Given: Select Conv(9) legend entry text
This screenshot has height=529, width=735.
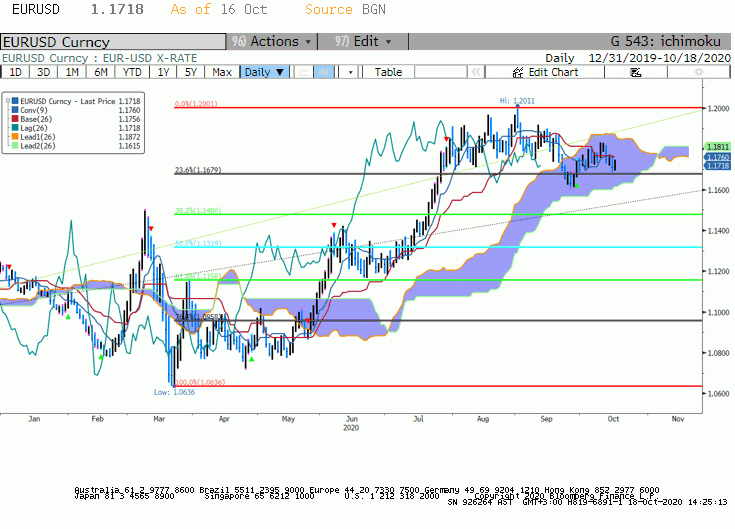Looking at the screenshot, I should tap(34, 110).
